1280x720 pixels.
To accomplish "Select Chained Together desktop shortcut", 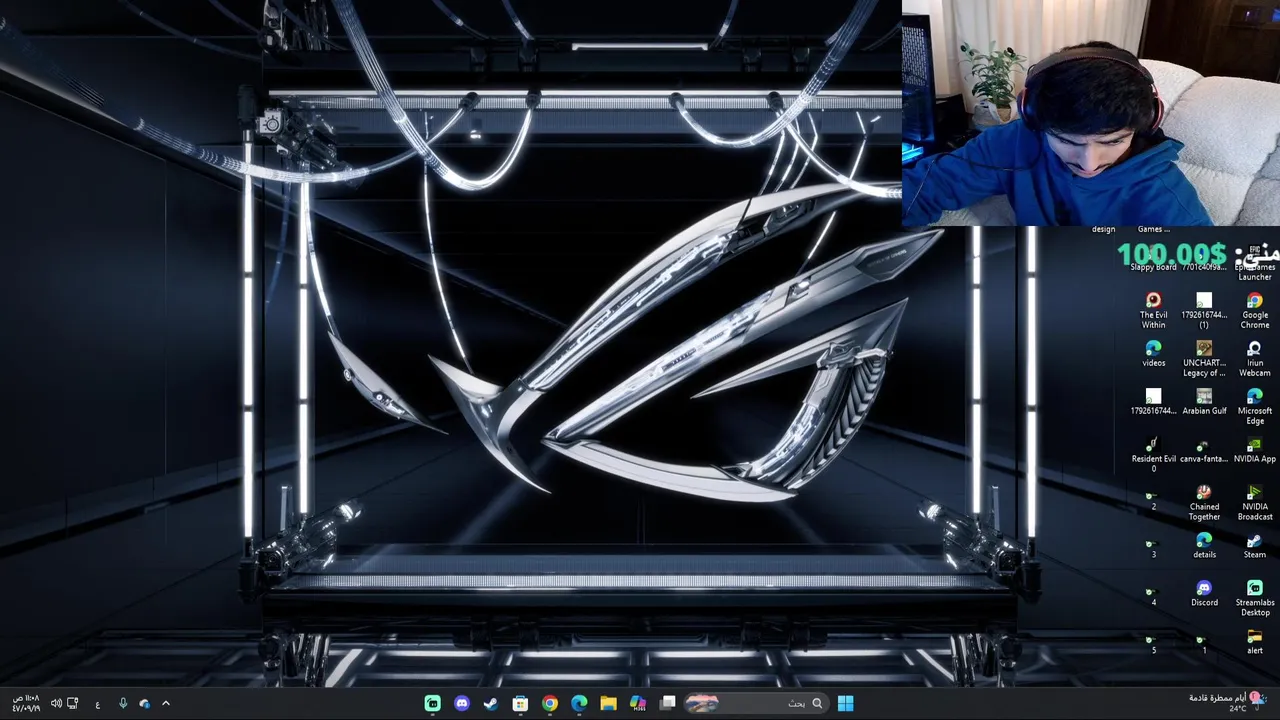I will (x=1204, y=502).
